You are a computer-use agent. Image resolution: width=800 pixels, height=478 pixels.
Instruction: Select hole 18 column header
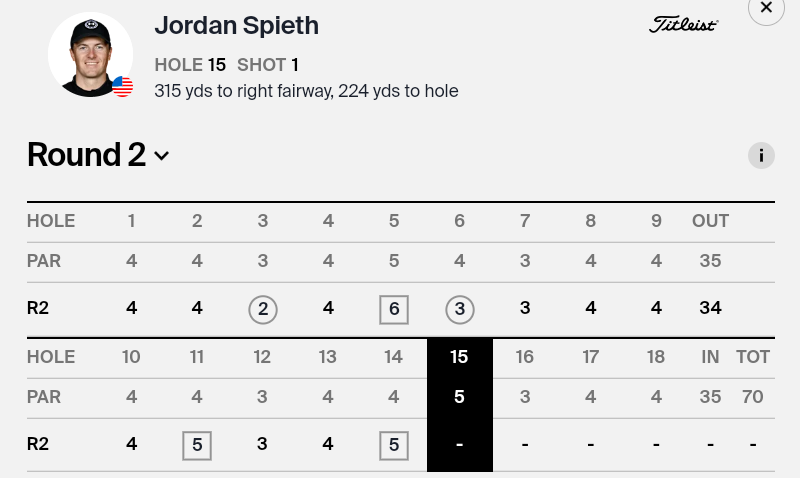click(656, 357)
